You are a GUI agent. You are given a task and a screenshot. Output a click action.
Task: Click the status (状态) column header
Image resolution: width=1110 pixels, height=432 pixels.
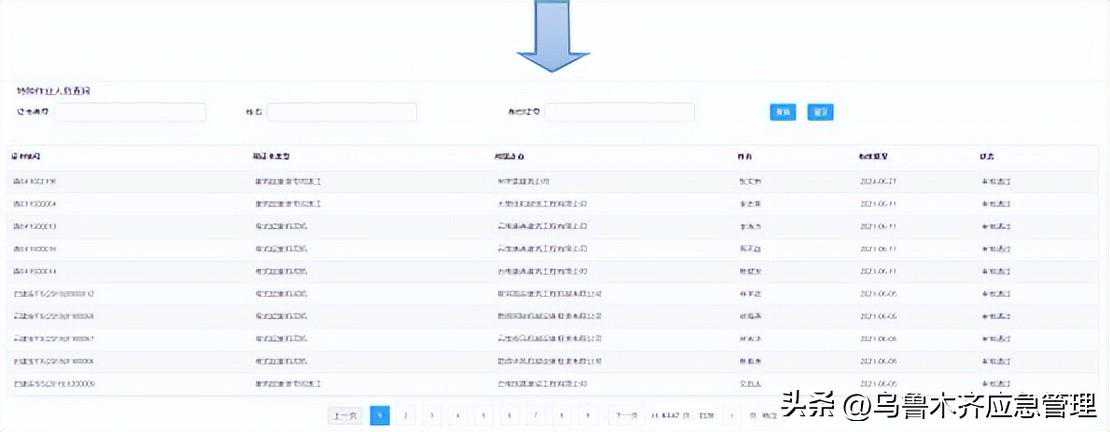988,157
